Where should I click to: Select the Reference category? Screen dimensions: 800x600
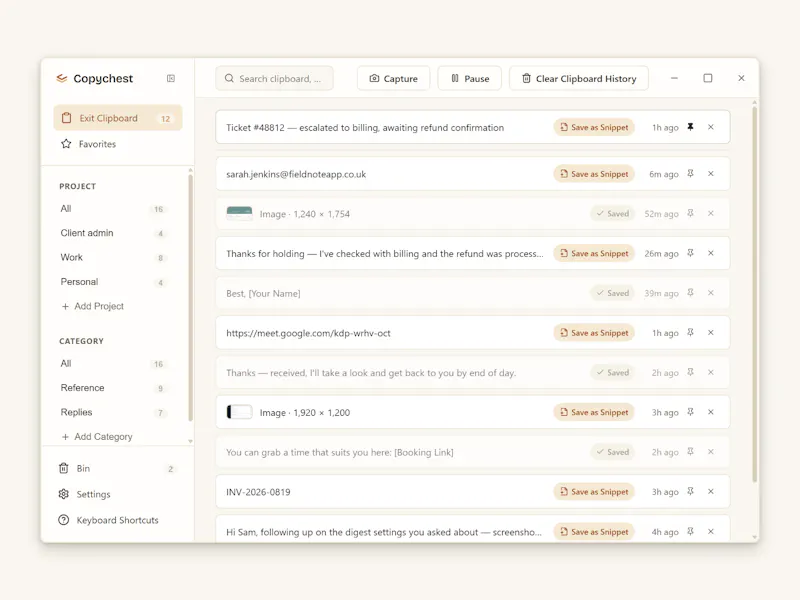(113, 388)
